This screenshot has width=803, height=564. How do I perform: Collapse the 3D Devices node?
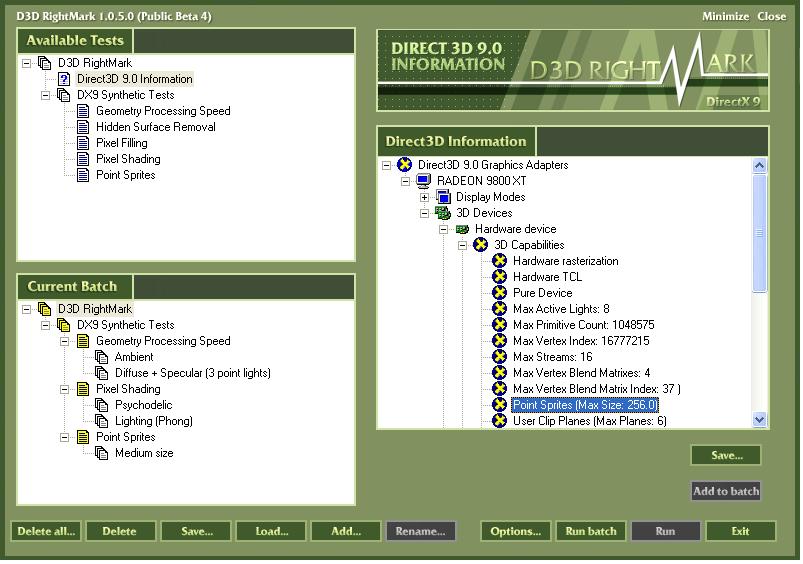[425, 213]
